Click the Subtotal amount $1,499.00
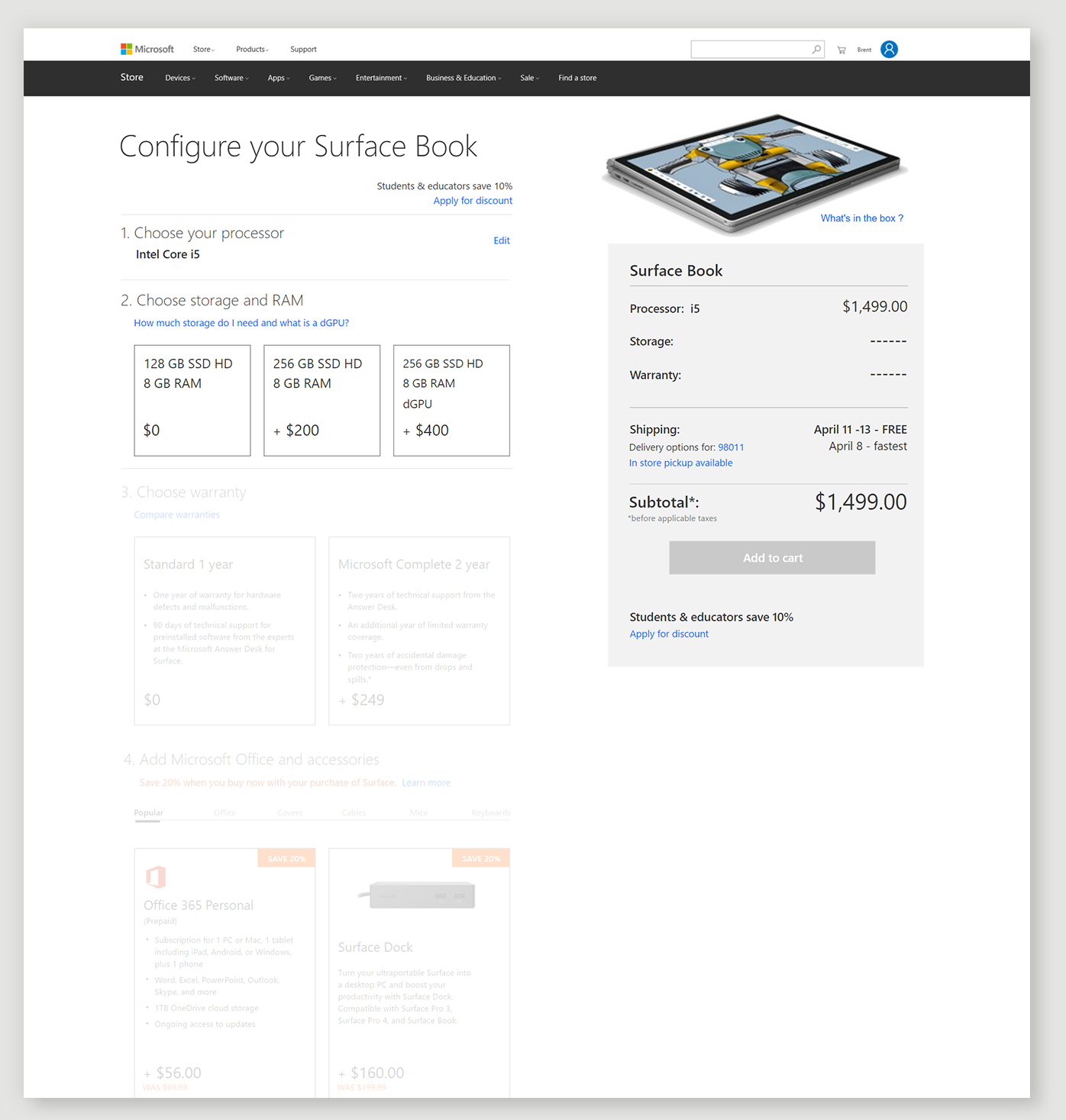The width and height of the screenshot is (1066, 1120). (x=861, y=502)
